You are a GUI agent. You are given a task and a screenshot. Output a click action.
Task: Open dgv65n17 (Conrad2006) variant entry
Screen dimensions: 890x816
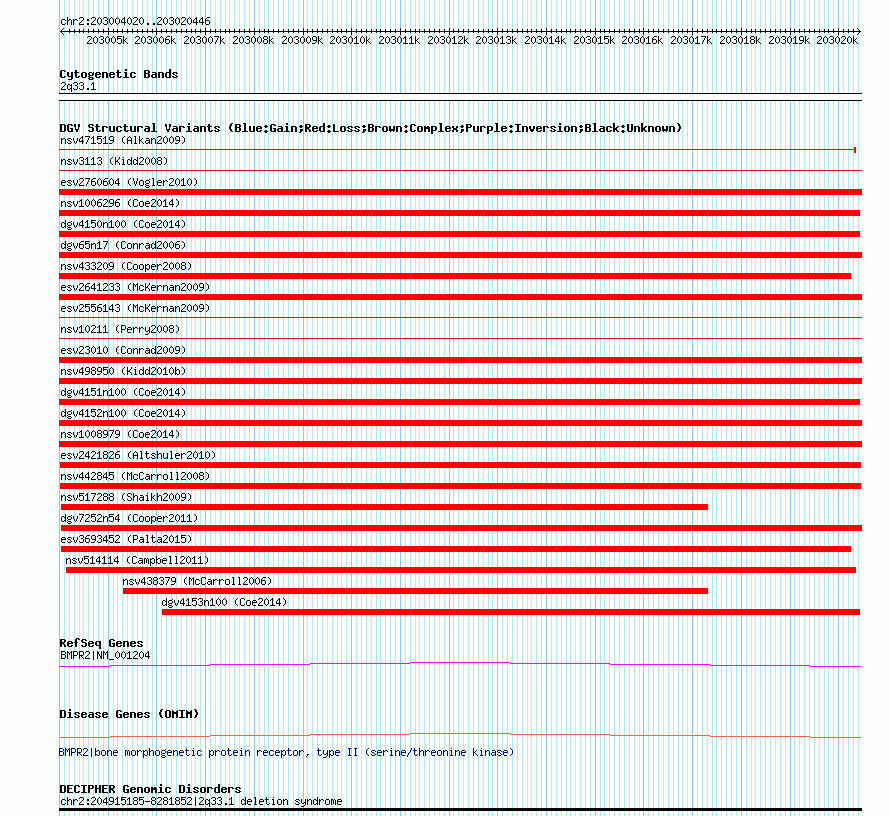click(x=123, y=245)
